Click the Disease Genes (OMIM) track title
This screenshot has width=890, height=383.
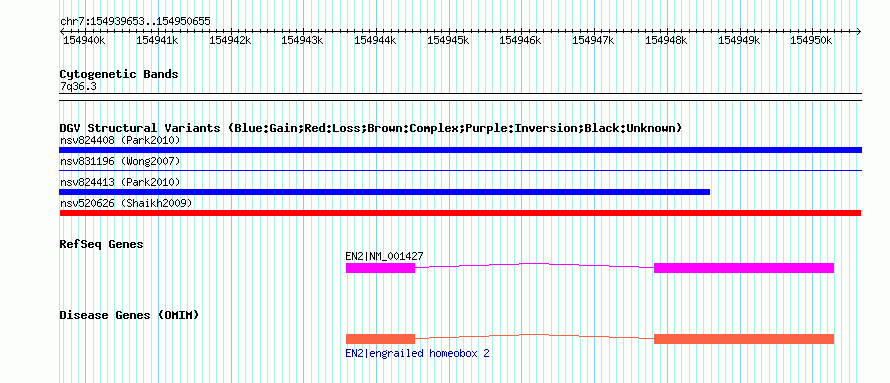(x=129, y=315)
